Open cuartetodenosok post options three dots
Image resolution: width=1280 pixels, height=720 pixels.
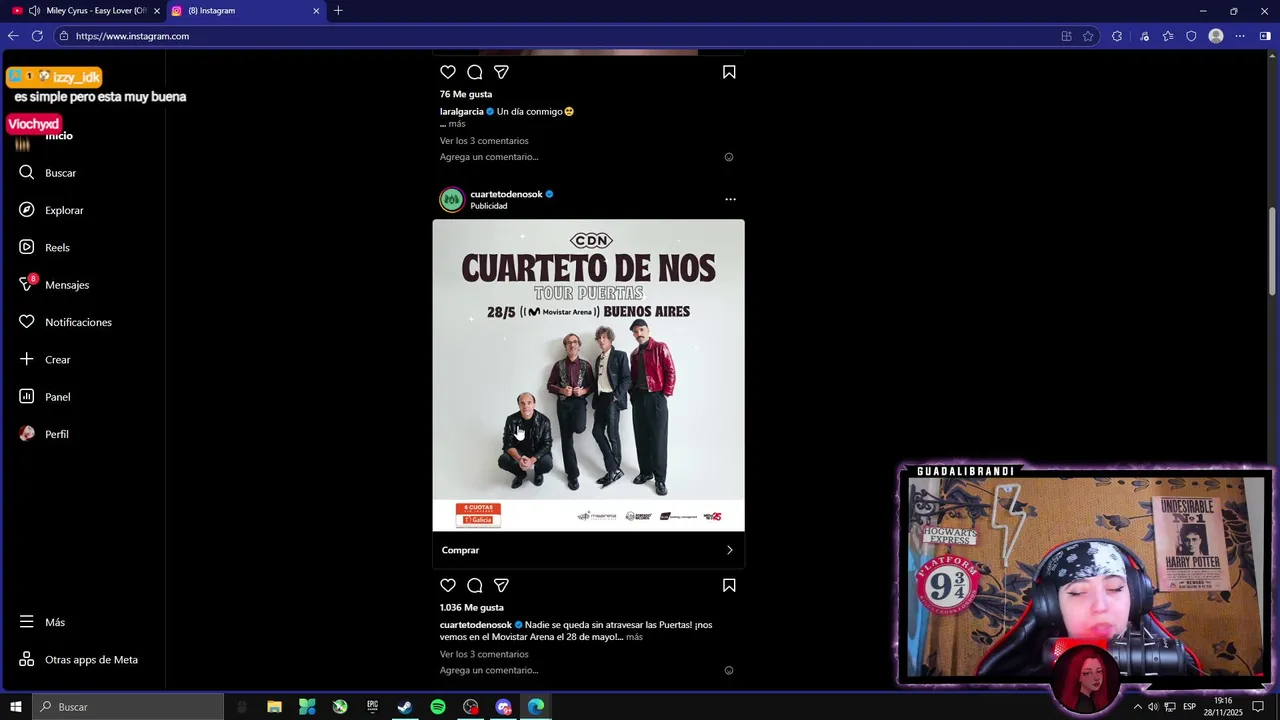(730, 200)
